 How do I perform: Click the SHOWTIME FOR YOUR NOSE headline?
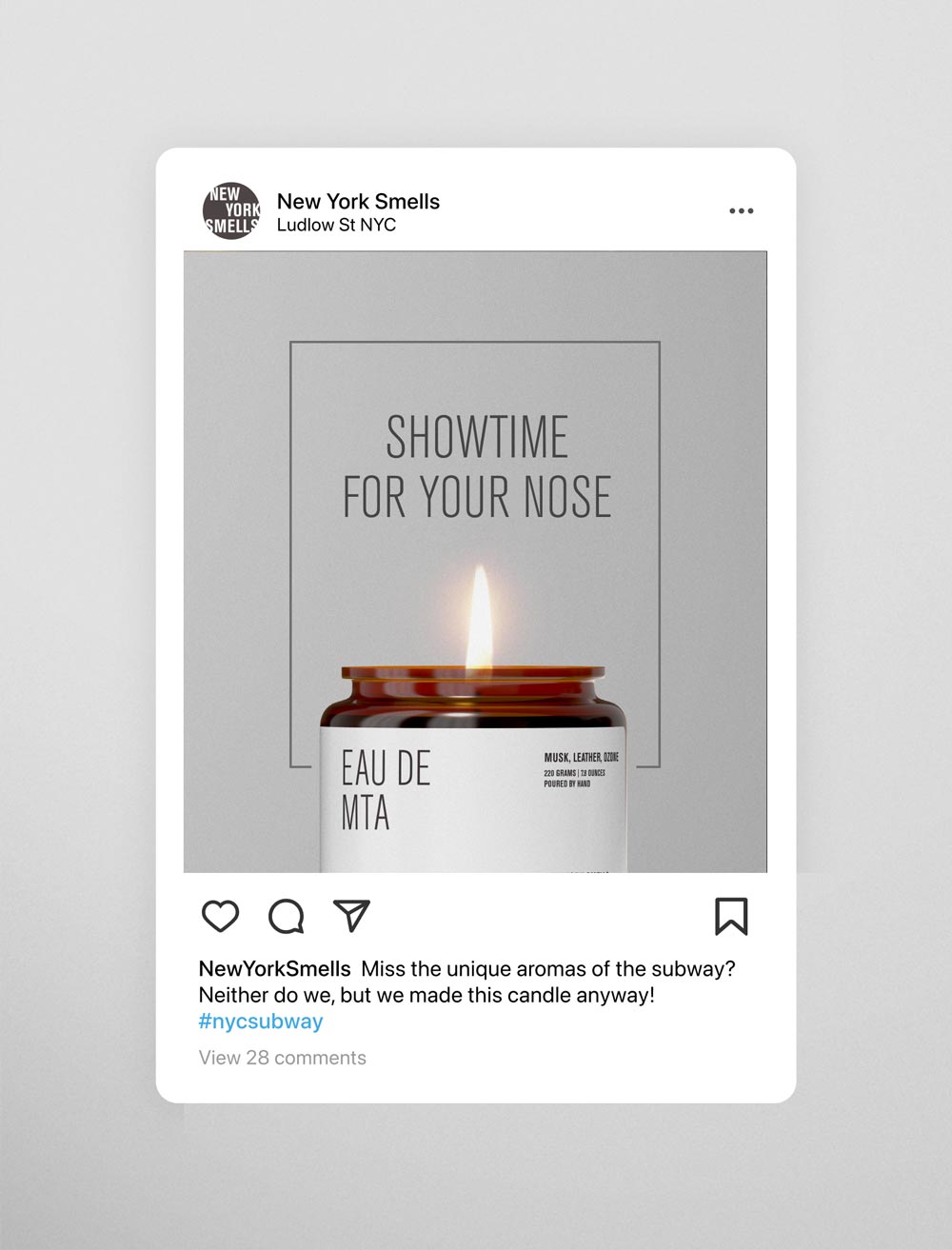pos(476,466)
